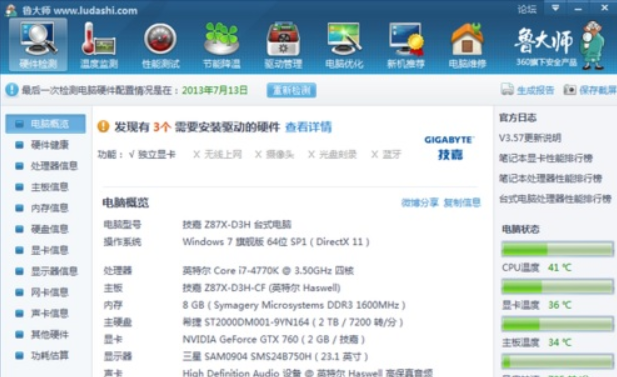The image size is (617, 377).
Task: Open 电脑维修 computer repair
Action: (467, 45)
